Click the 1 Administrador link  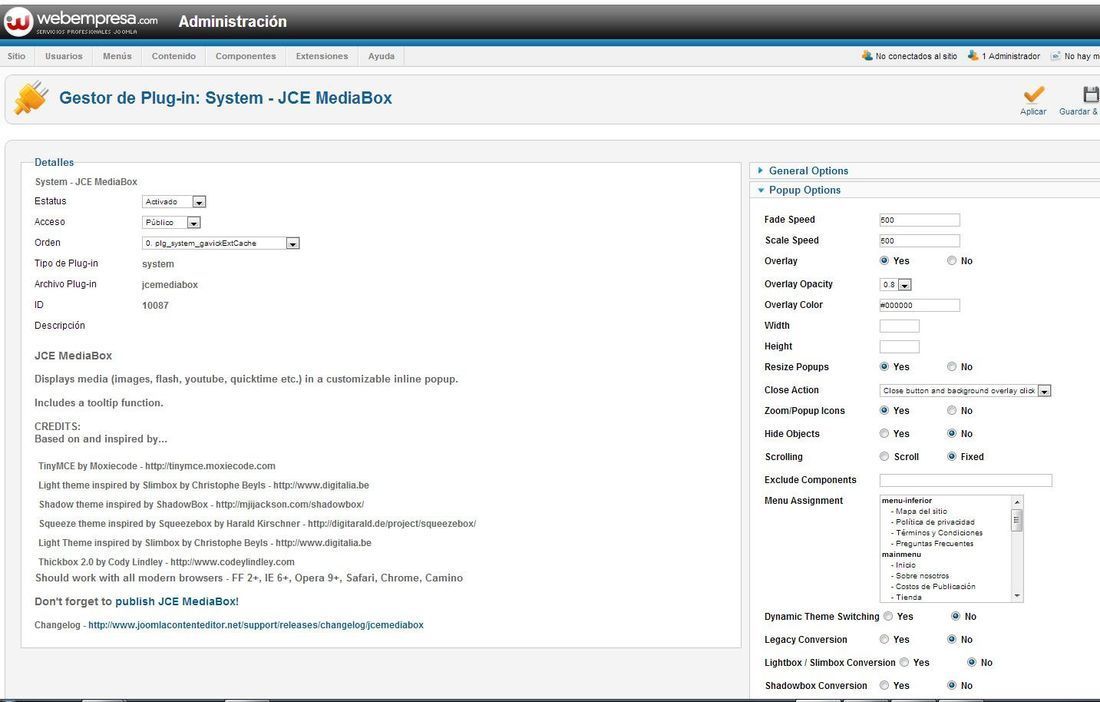point(1011,56)
